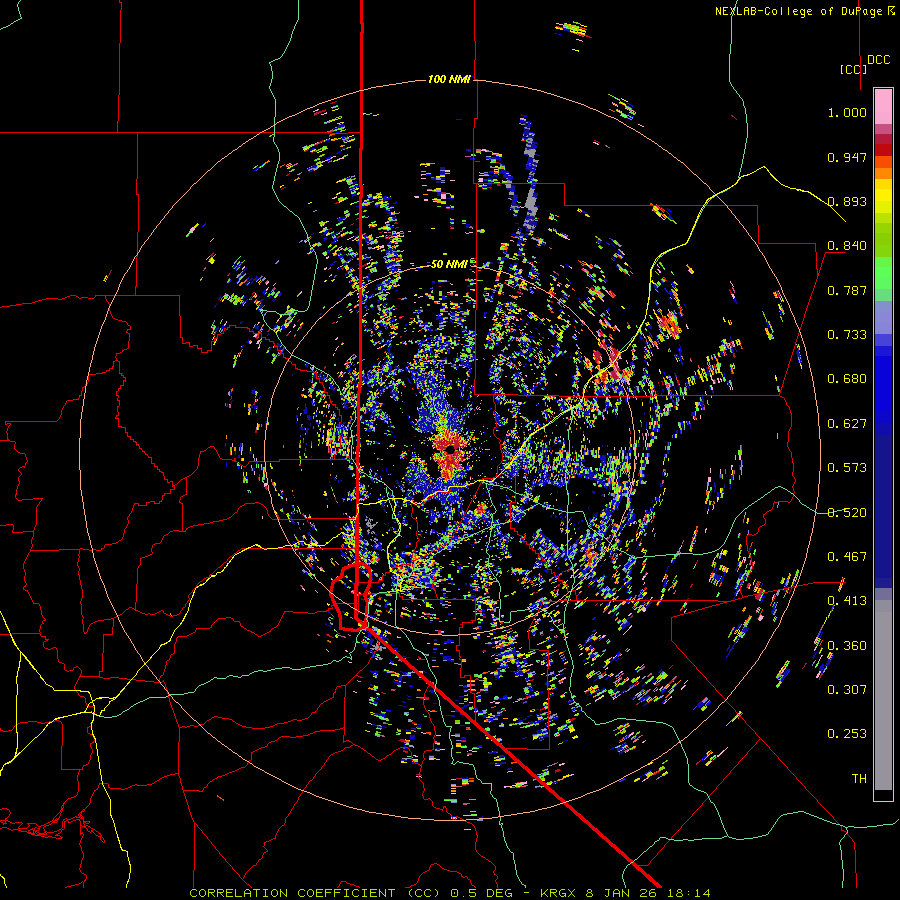Click the 0.627 value on the color scale

click(x=847, y=424)
